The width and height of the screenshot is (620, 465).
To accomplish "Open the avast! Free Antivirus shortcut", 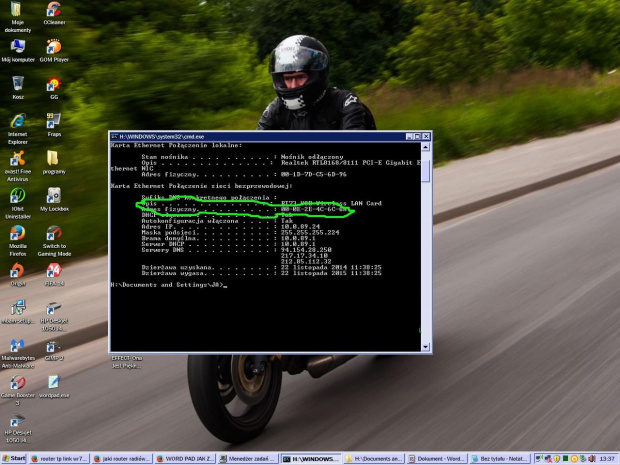I will click(x=17, y=159).
